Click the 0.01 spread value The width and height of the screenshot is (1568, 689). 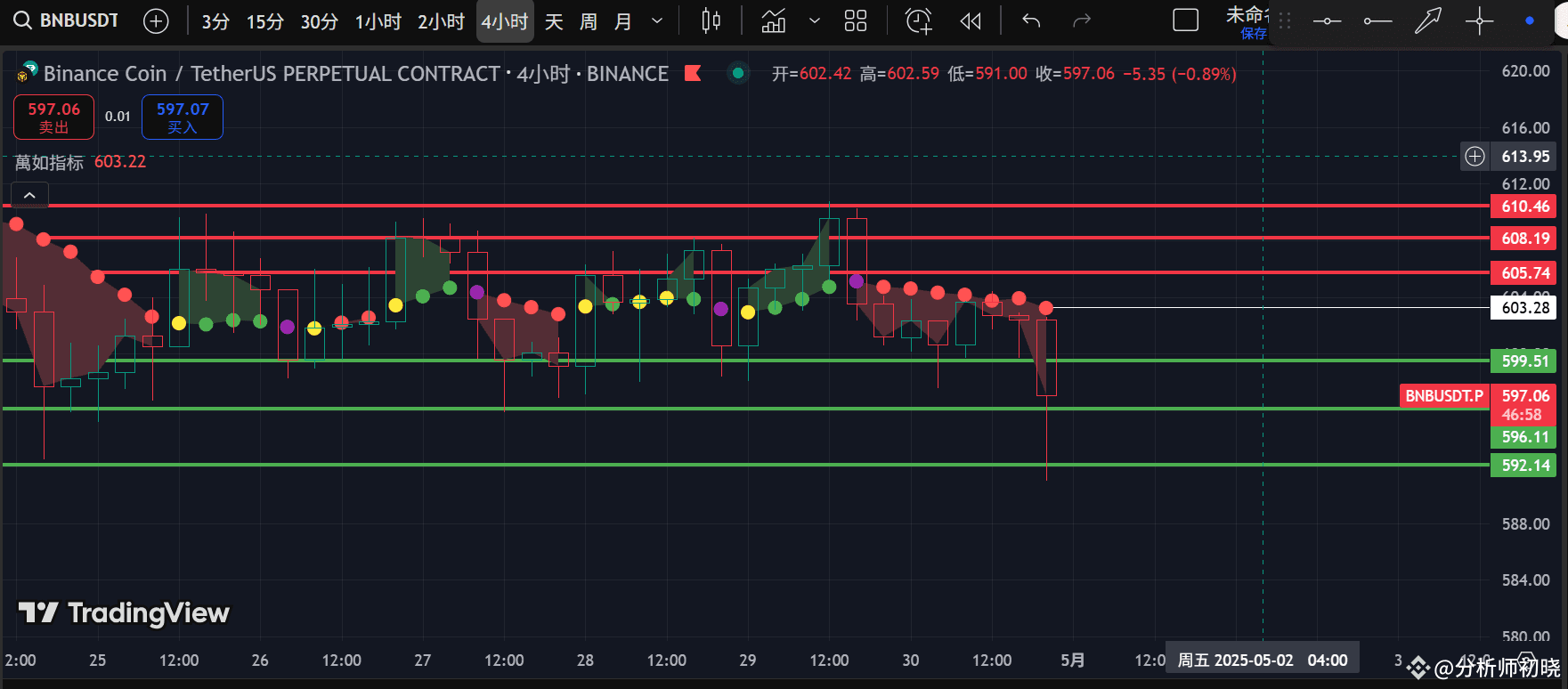tap(118, 117)
